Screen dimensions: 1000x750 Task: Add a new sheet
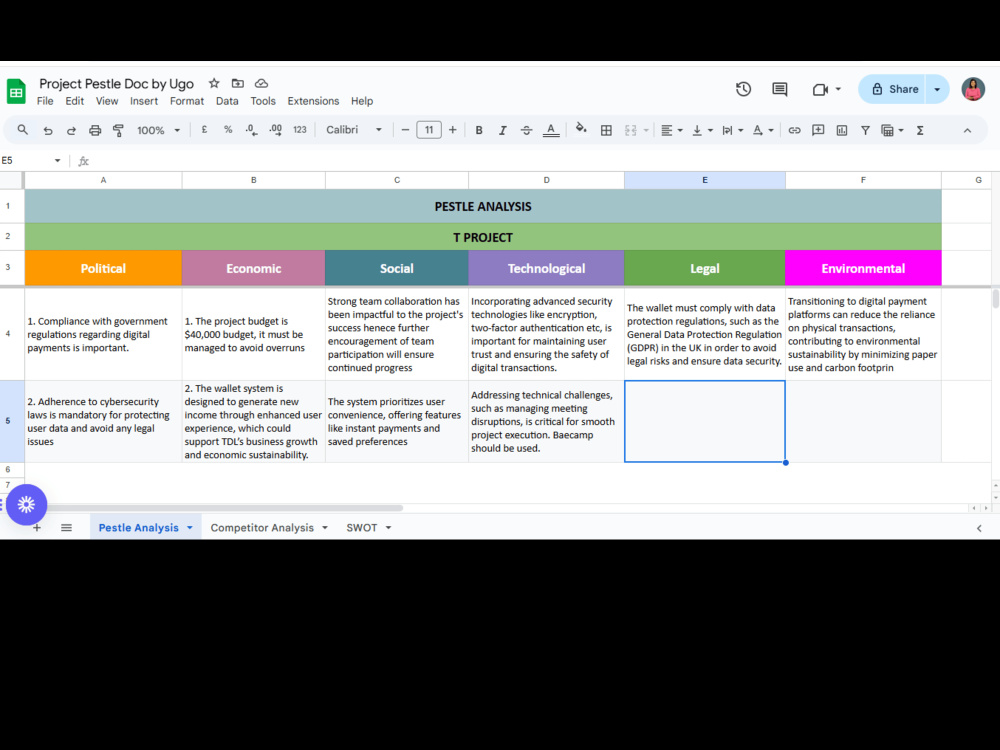(37, 527)
